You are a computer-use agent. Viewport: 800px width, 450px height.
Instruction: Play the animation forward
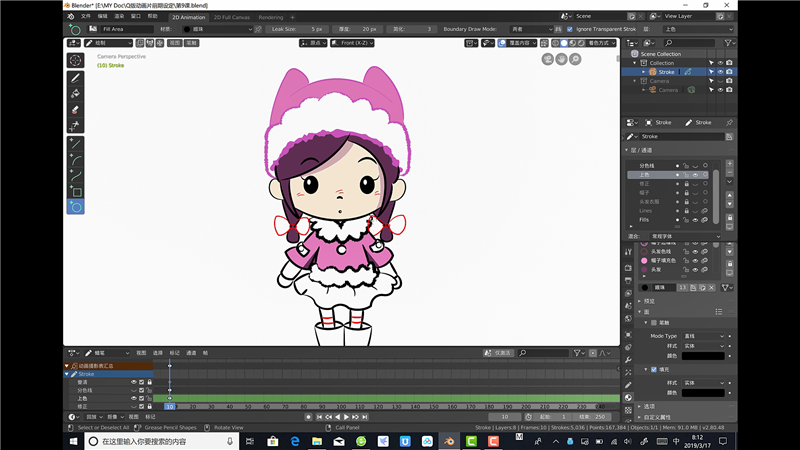click(x=346, y=417)
